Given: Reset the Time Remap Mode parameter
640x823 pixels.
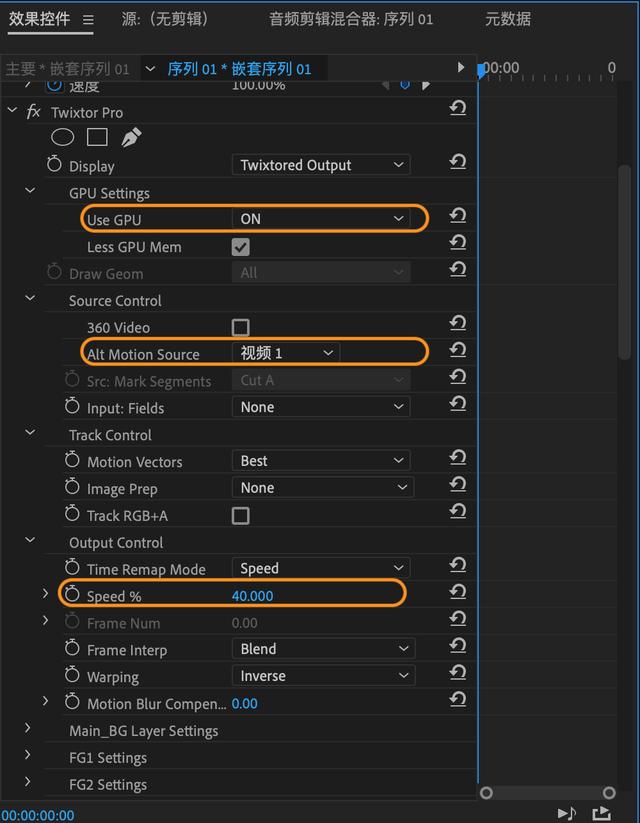Looking at the screenshot, I should click(458, 565).
